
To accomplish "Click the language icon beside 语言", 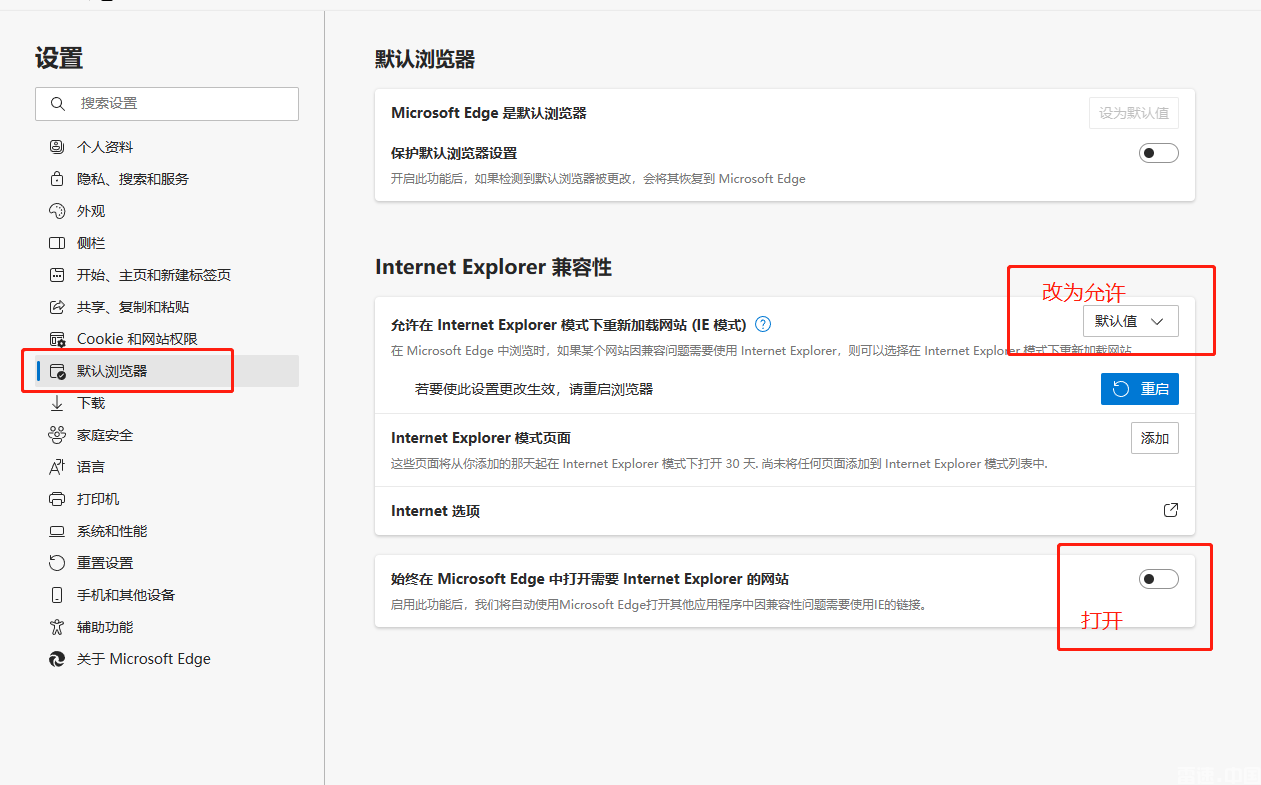I will pyautogui.click(x=57, y=467).
